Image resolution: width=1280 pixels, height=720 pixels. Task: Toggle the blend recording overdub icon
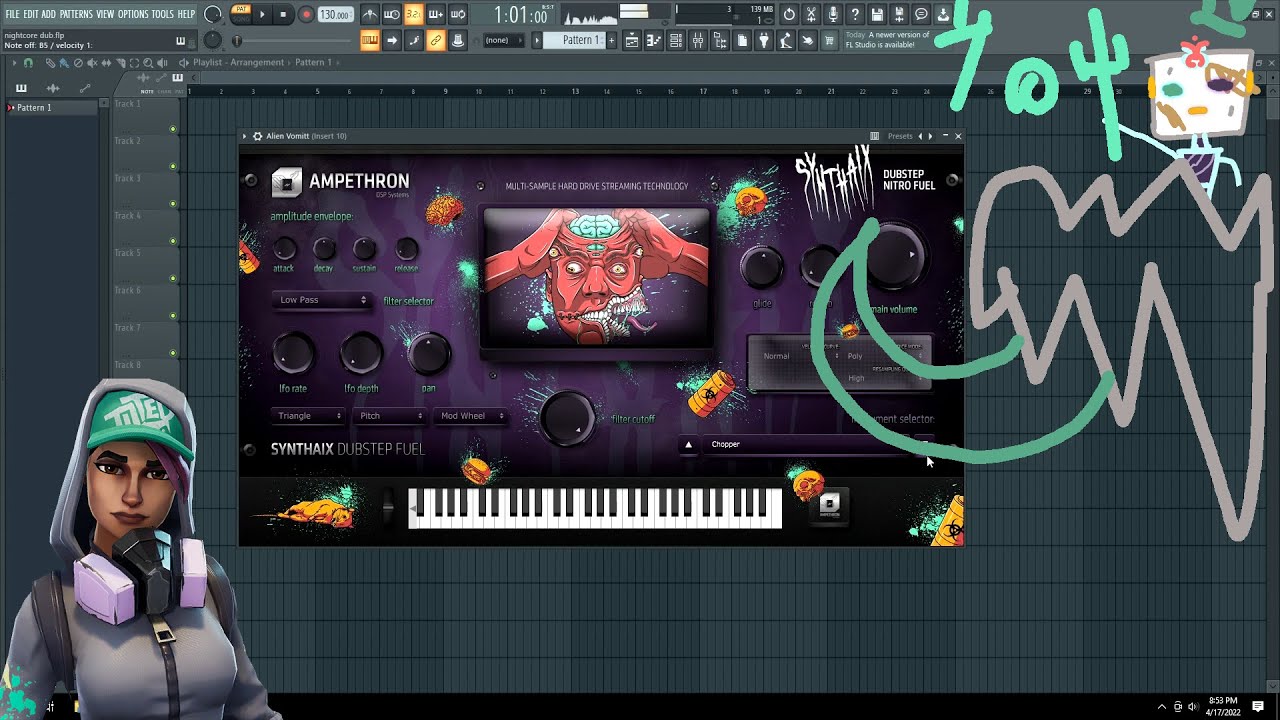[x=436, y=15]
